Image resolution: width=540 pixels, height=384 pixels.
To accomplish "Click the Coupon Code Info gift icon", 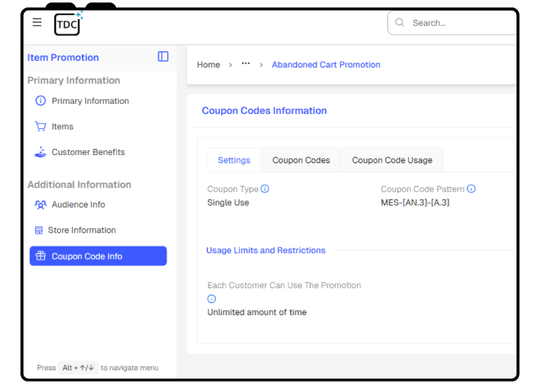I will [41, 256].
